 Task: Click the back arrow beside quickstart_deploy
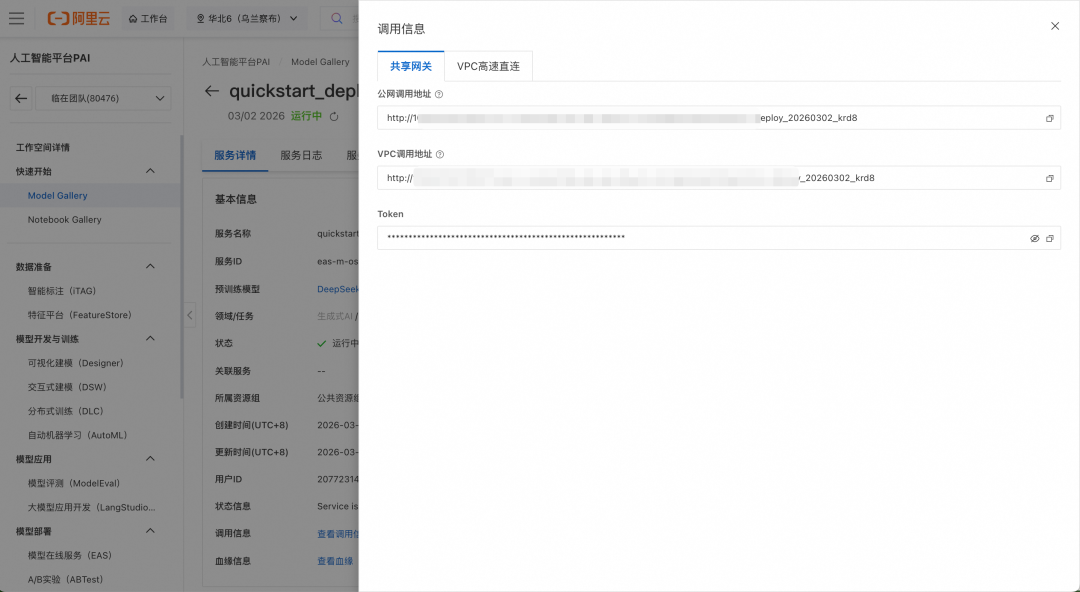pyautogui.click(x=211, y=91)
